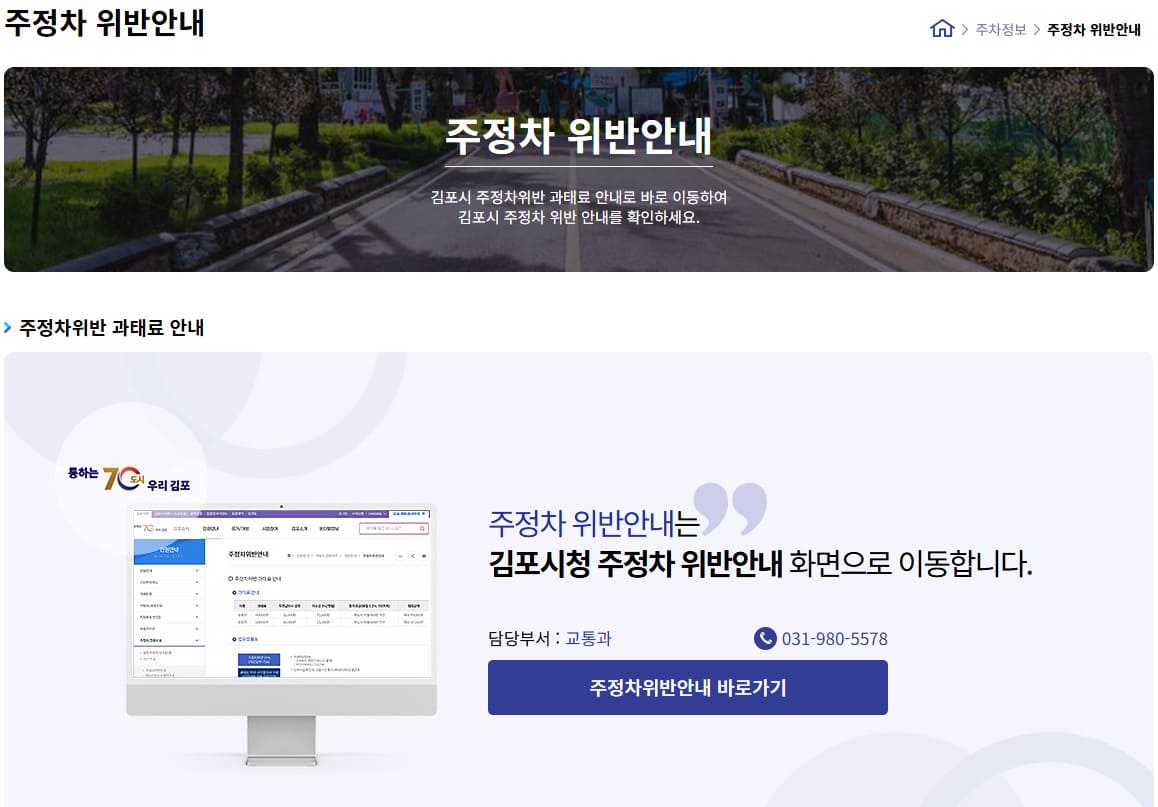This screenshot has height=807, width=1158.
Task: Open the 주차정보 breadcrumb link
Action: tap(992, 30)
